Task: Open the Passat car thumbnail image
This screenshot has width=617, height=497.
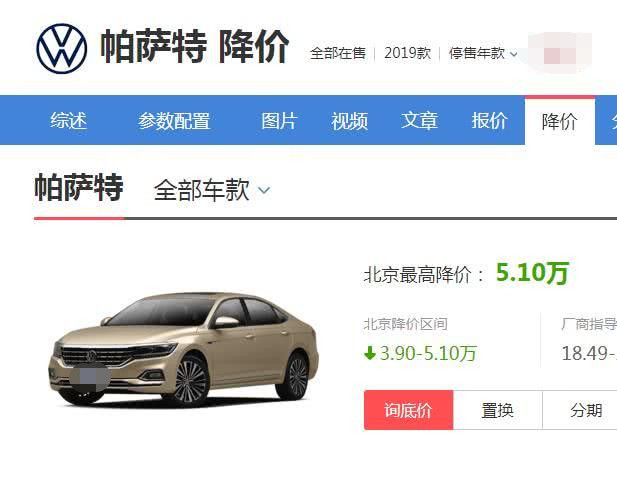Action: pos(184,349)
